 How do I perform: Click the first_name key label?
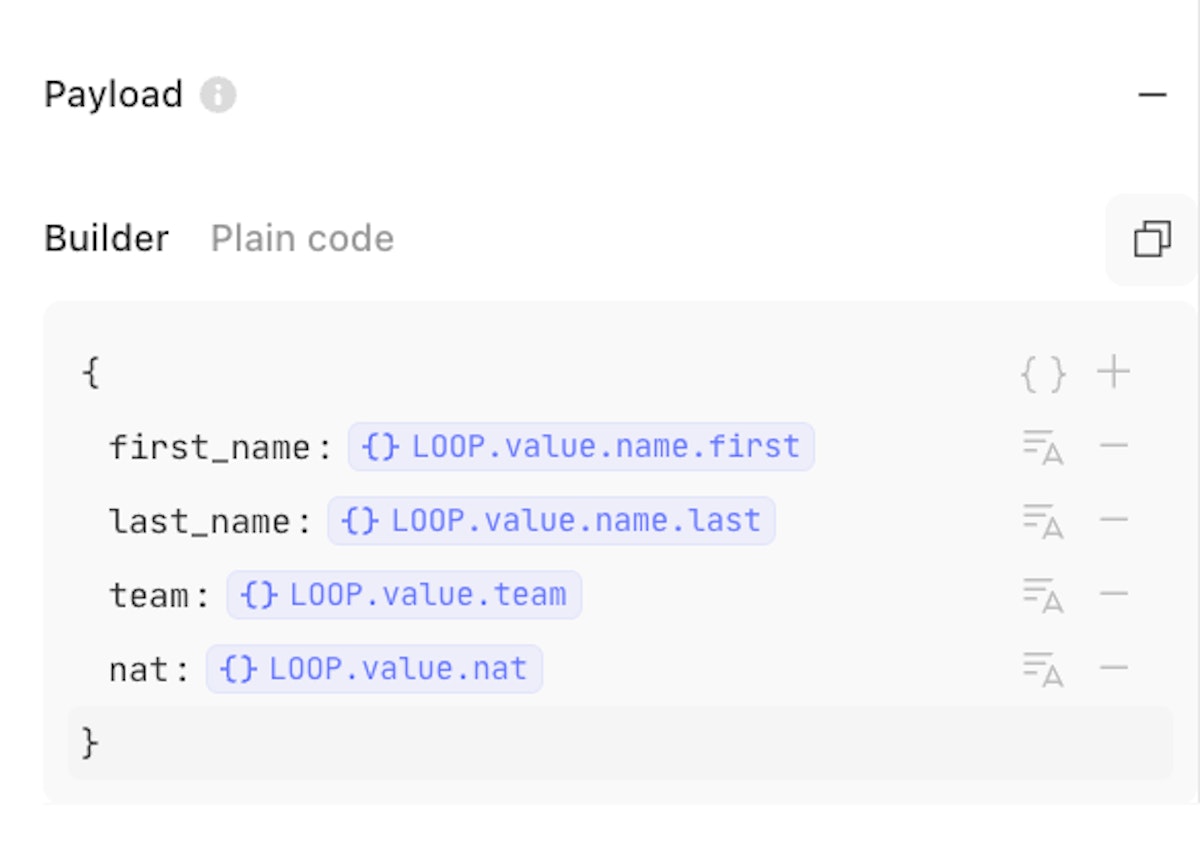(209, 447)
